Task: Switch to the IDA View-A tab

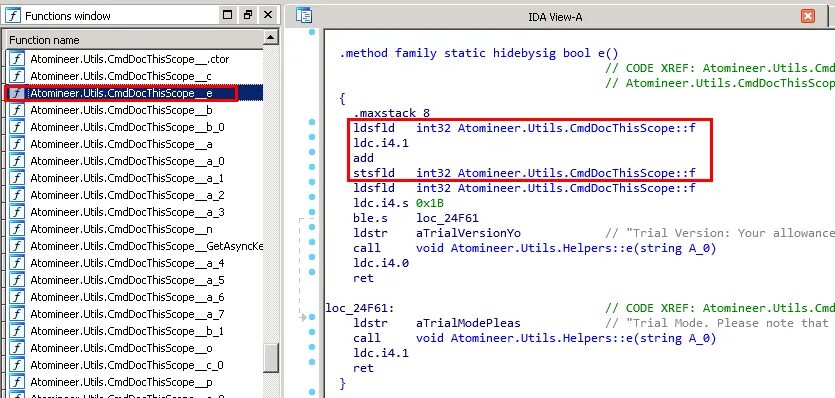Action: 555,17
